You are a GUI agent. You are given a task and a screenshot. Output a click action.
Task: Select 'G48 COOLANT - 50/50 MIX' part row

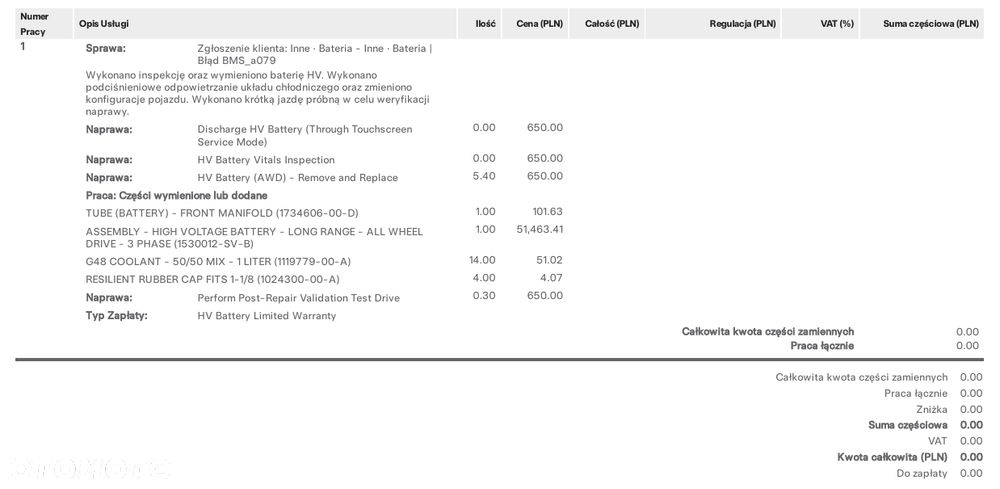[218, 261]
